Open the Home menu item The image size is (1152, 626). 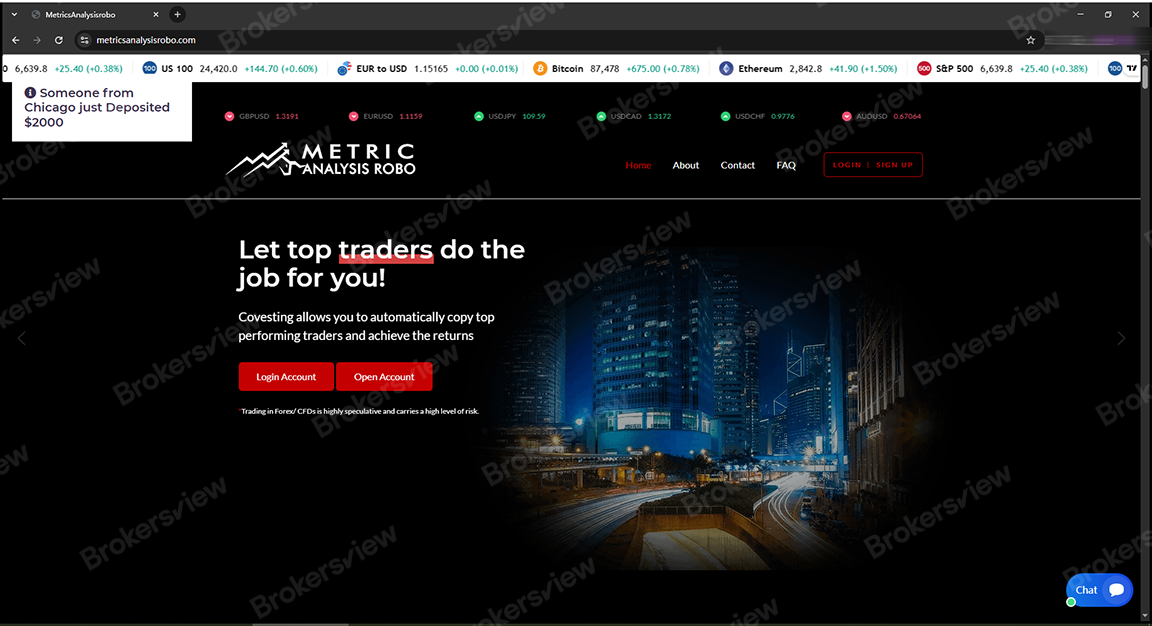[x=638, y=165]
